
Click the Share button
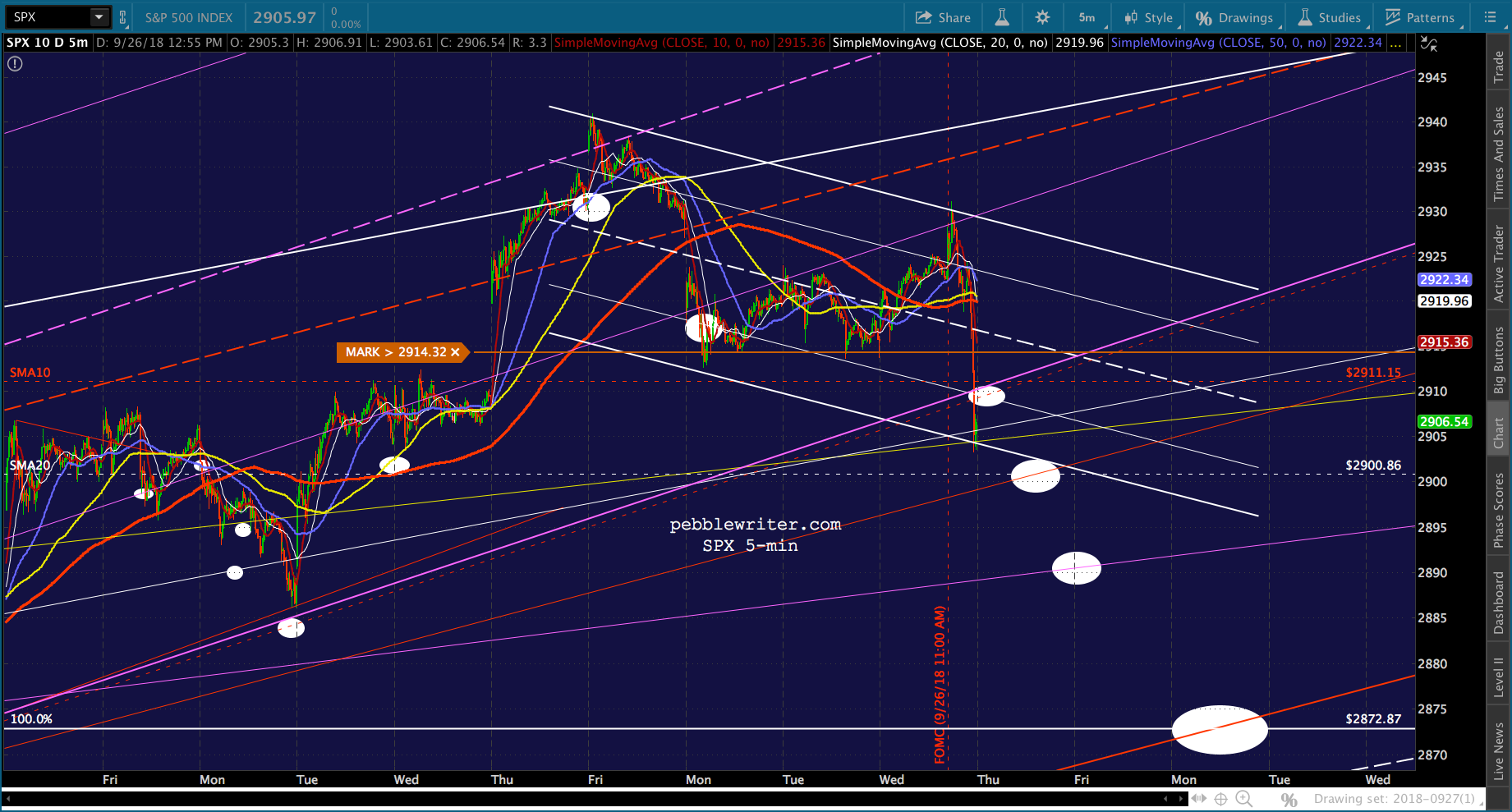[x=943, y=17]
